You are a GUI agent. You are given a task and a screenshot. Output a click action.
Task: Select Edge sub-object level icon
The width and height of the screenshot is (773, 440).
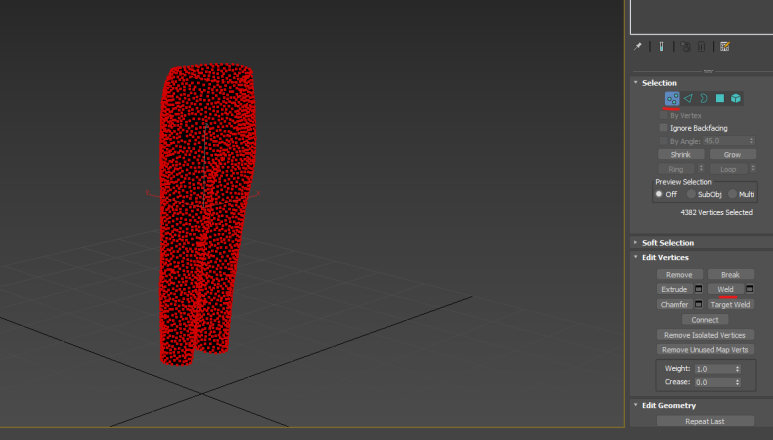[688, 98]
